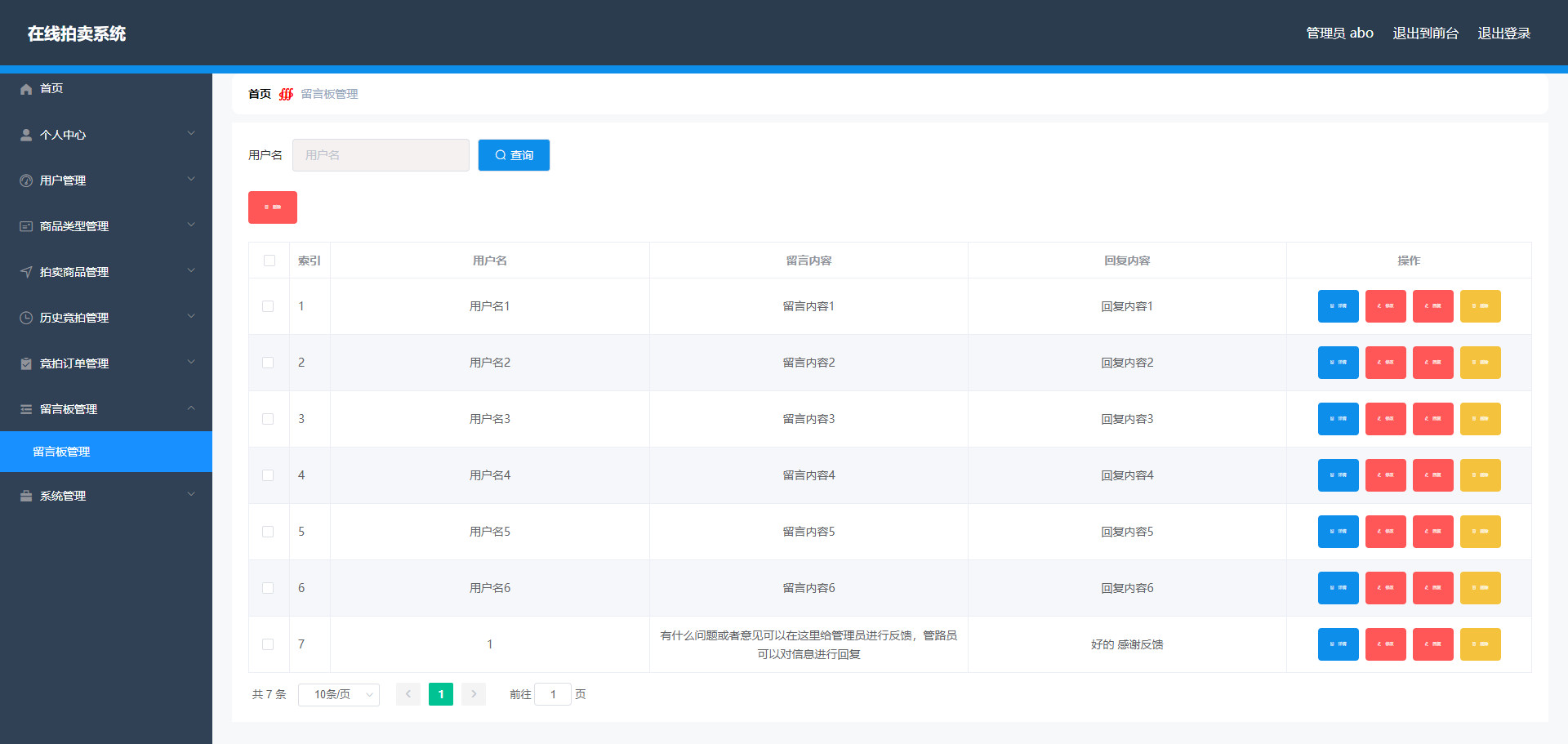Open the 系统管理 menu label

pos(63,496)
